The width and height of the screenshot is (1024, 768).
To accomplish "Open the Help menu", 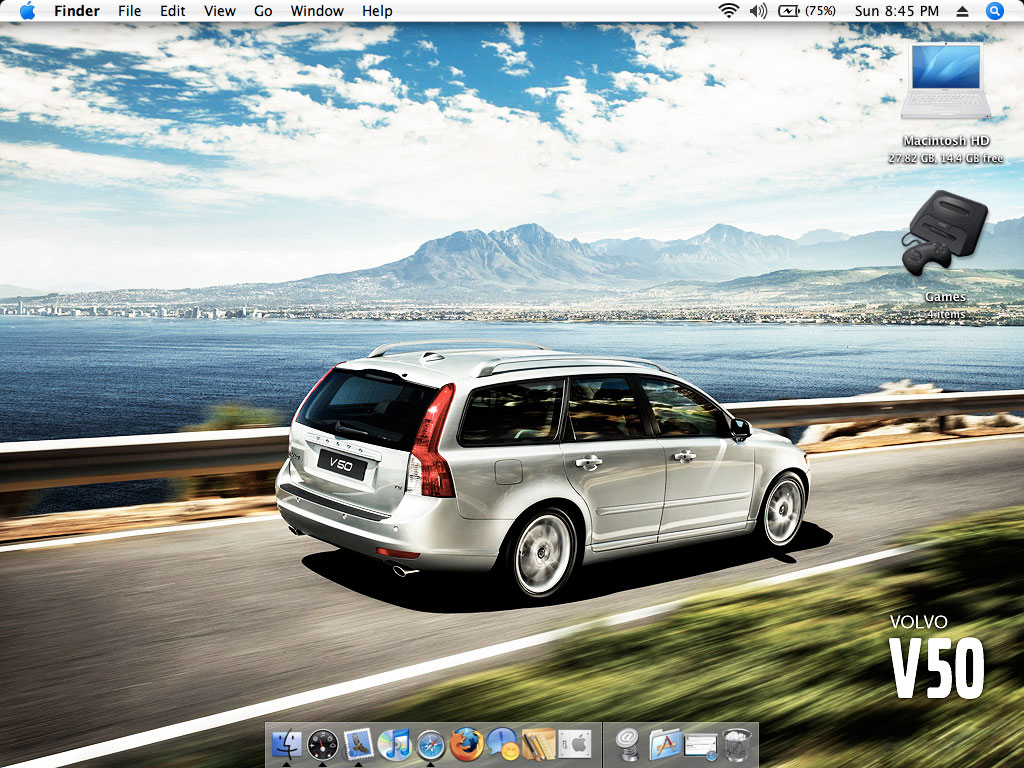I will (x=377, y=11).
